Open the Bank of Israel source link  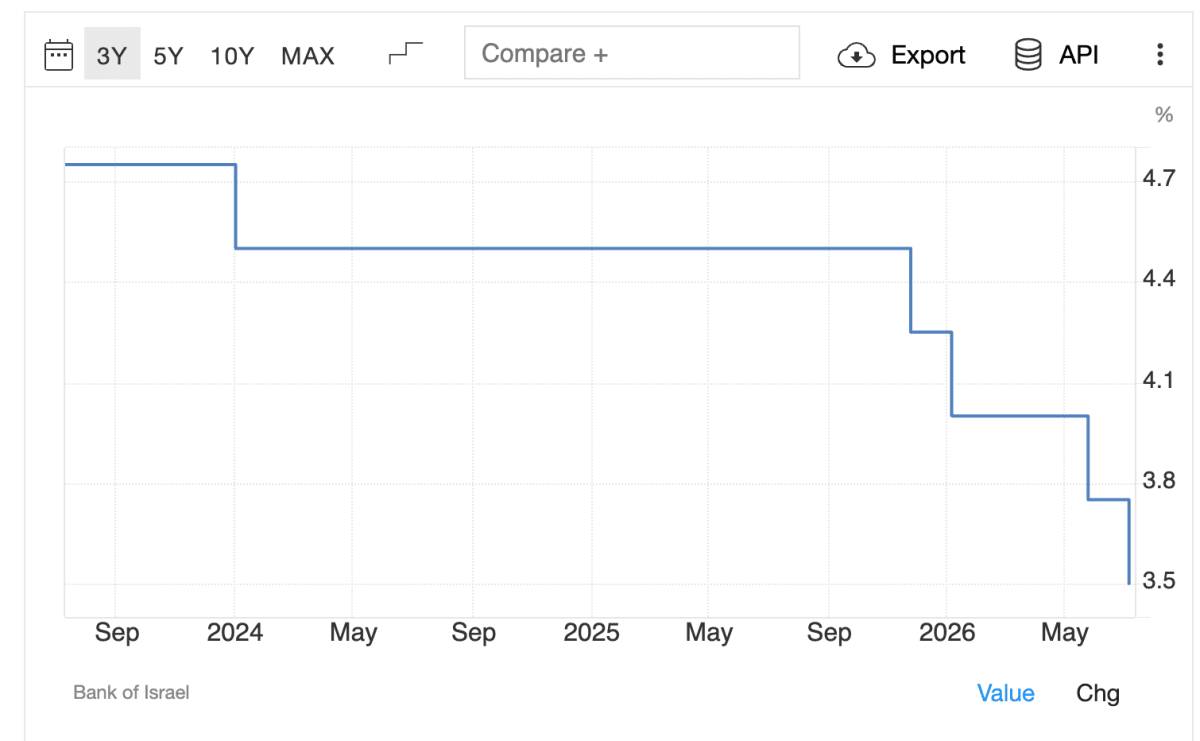131,692
